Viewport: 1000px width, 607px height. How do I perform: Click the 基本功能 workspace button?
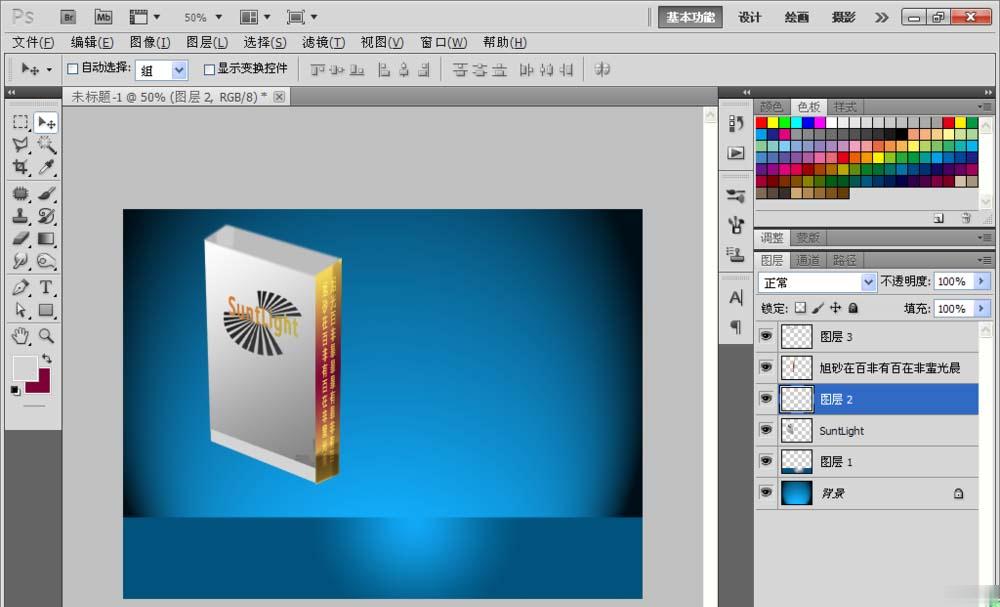[x=689, y=17]
